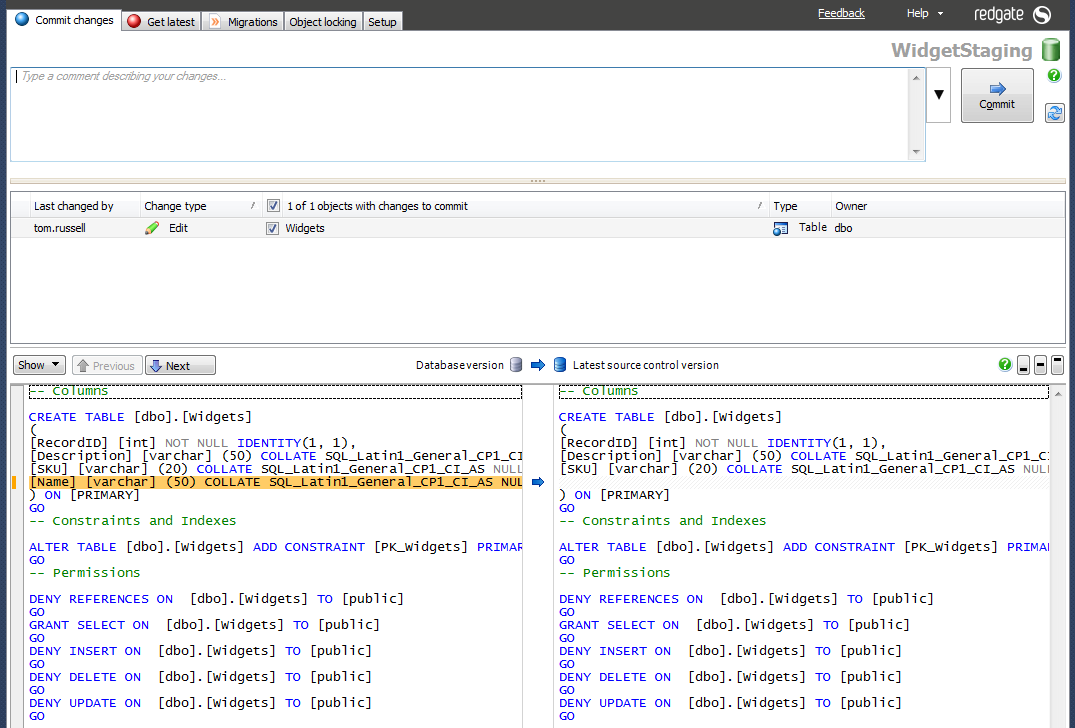The width and height of the screenshot is (1075, 728).
Task: Select the tom.russell cell
Action: (60, 228)
